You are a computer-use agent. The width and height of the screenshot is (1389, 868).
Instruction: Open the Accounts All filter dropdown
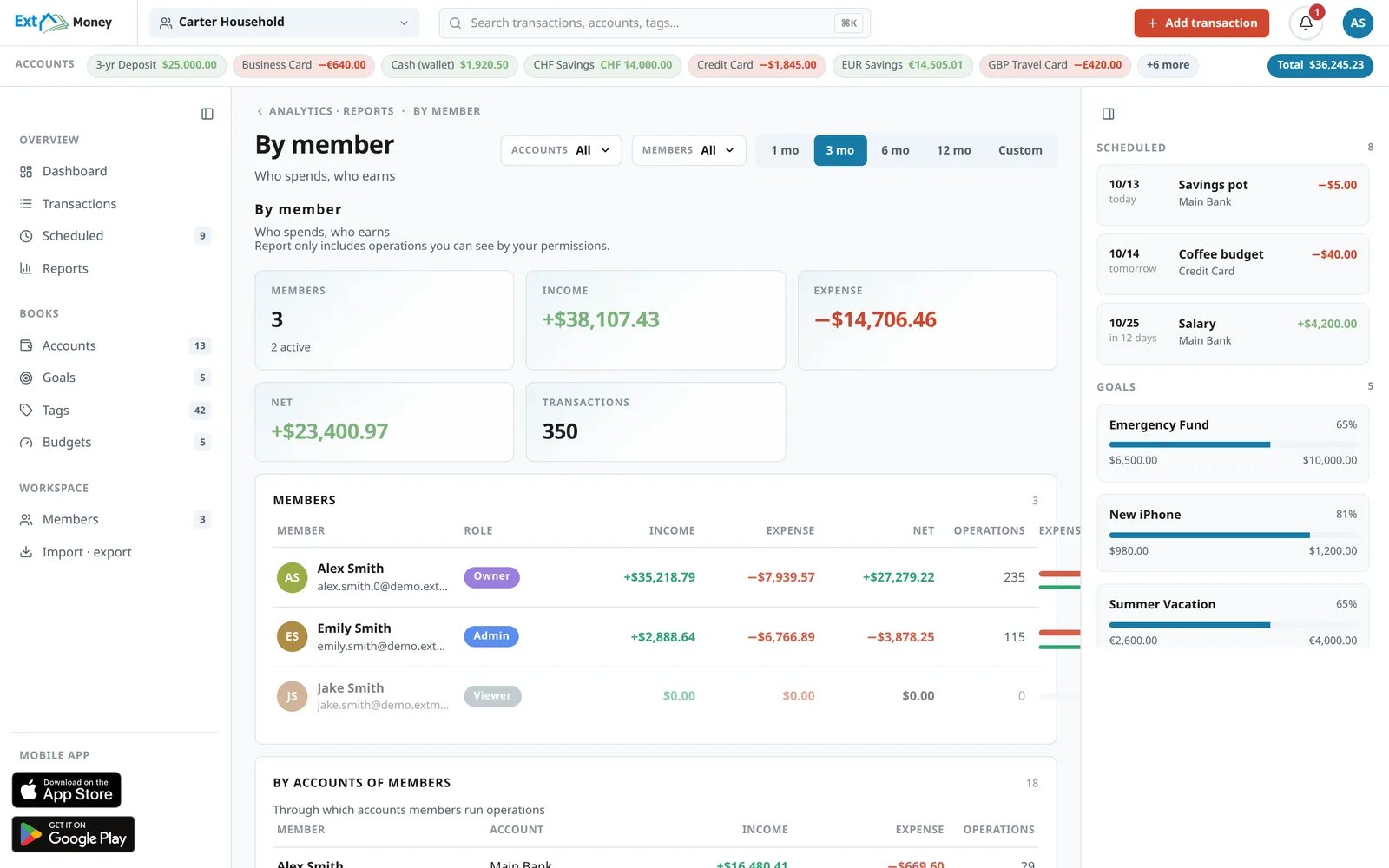point(561,150)
